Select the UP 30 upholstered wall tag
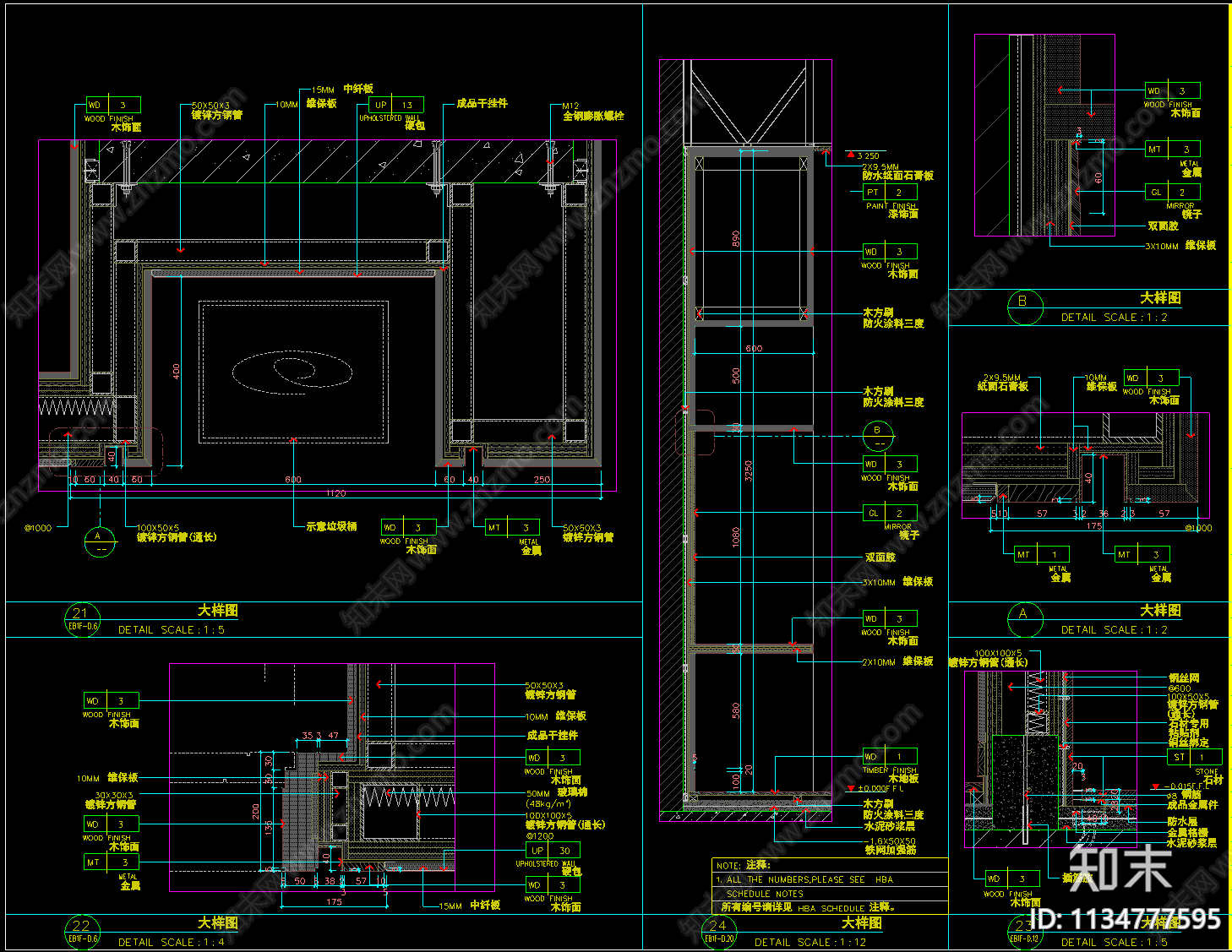The width and height of the screenshot is (1232, 952). click(553, 851)
